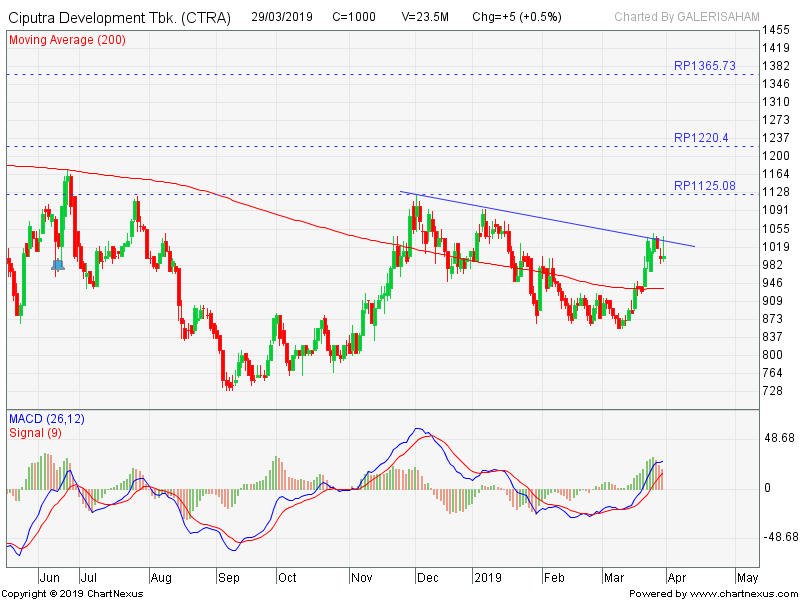Click the May label on the time axis
Viewport: 800px width, 600px height.
coord(747,578)
